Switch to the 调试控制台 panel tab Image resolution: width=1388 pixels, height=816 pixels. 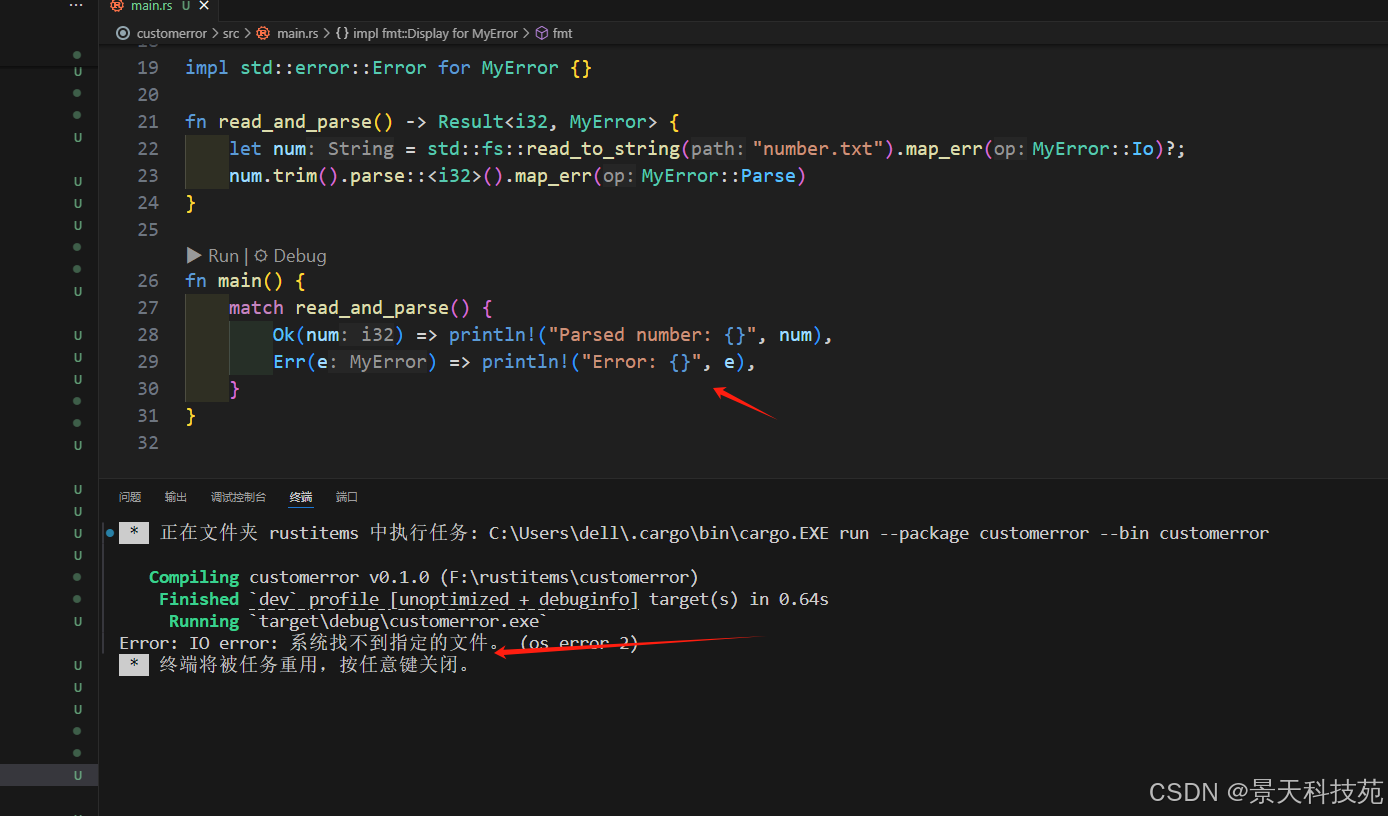point(238,497)
